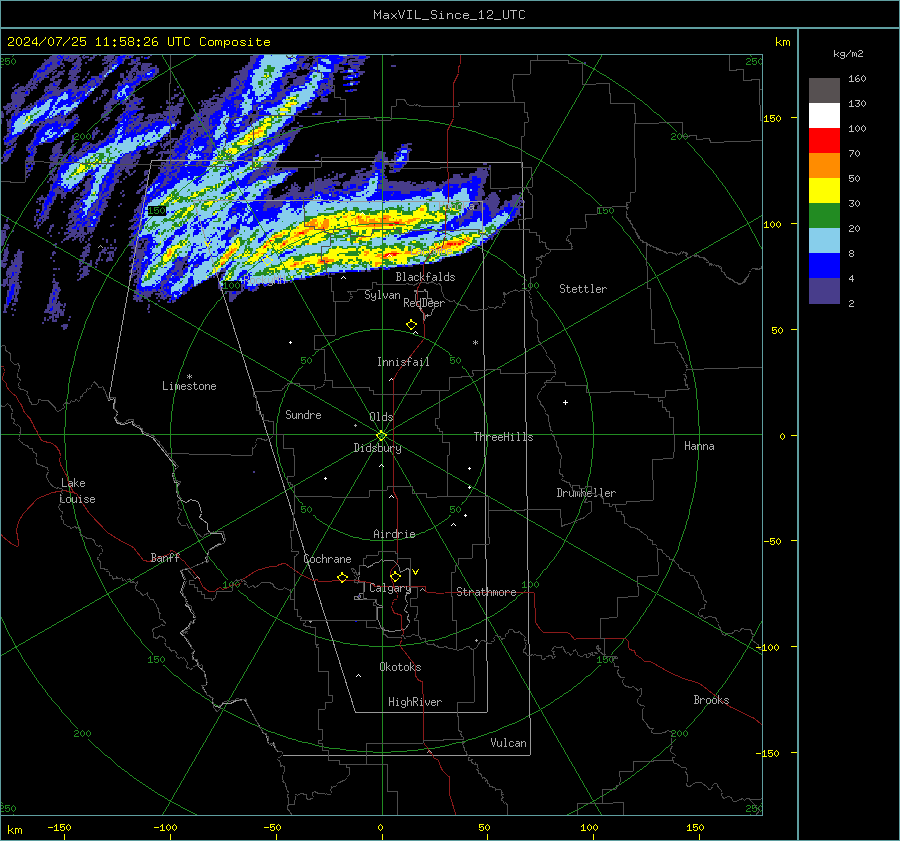Click the RedDeer city label

pos(424,303)
